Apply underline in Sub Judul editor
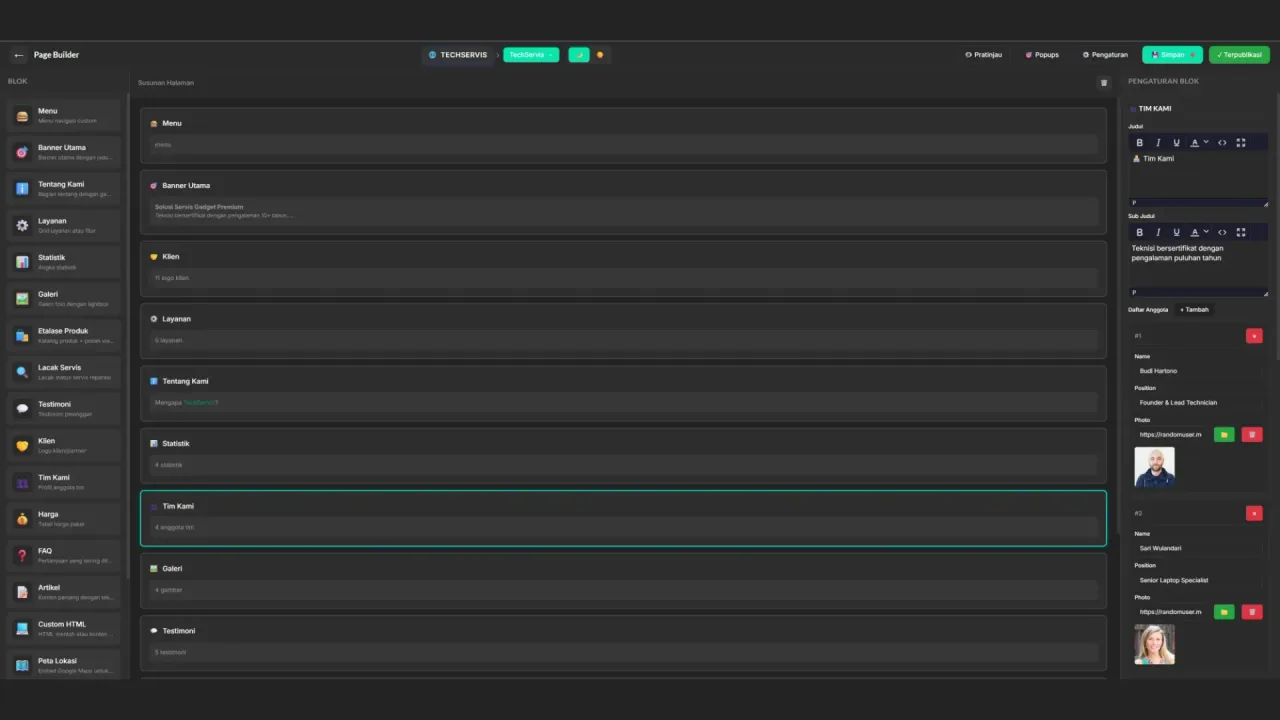Screen dimensions: 1280x720 point(1176,232)
